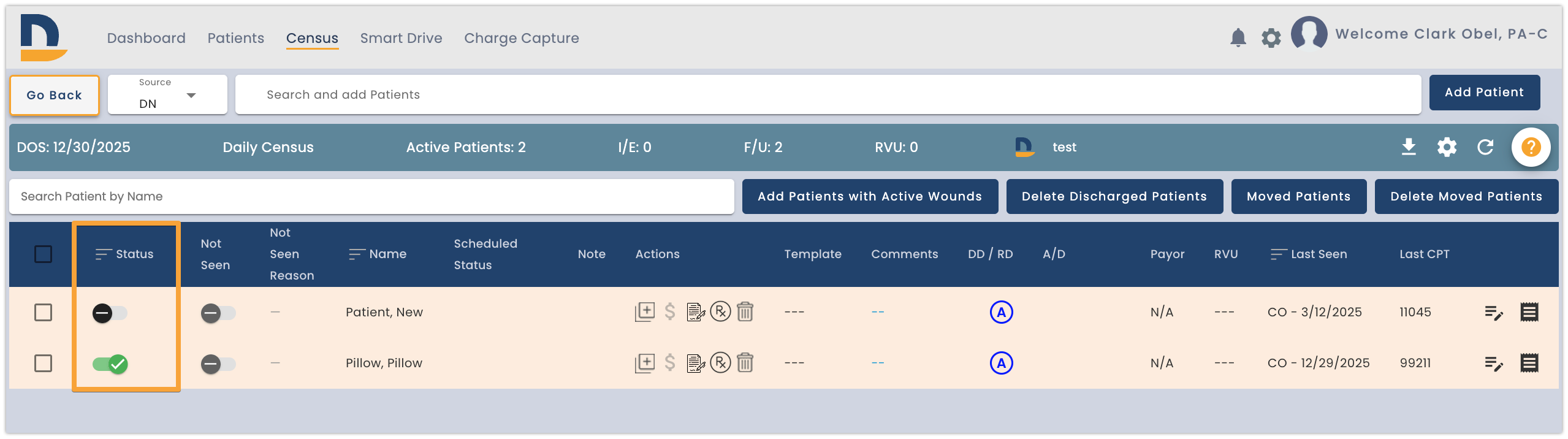Check the box for Patient, New
1568x439 pixels.
[x=43, y=312]
